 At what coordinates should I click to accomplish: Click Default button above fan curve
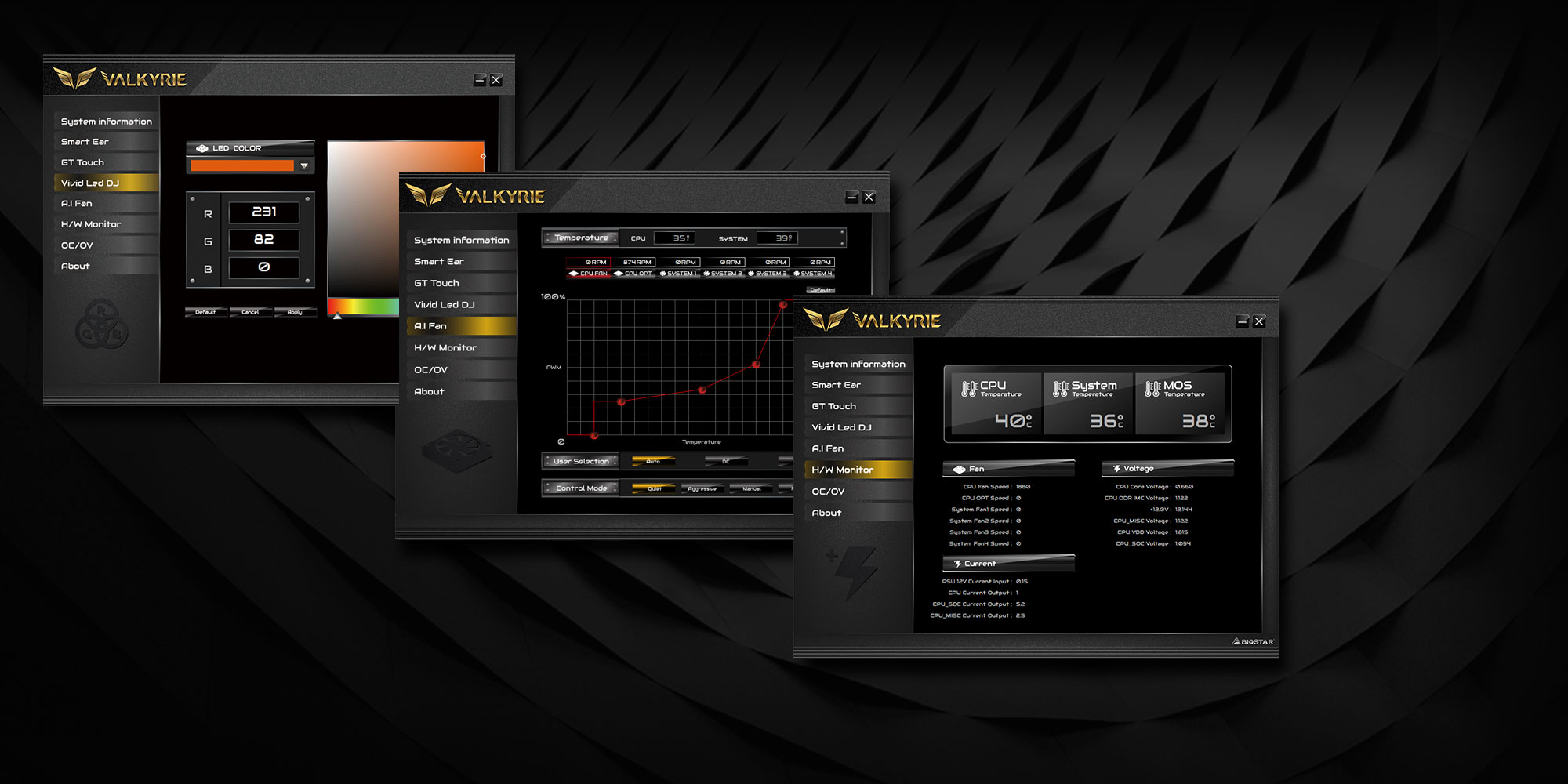coord(821,290)
